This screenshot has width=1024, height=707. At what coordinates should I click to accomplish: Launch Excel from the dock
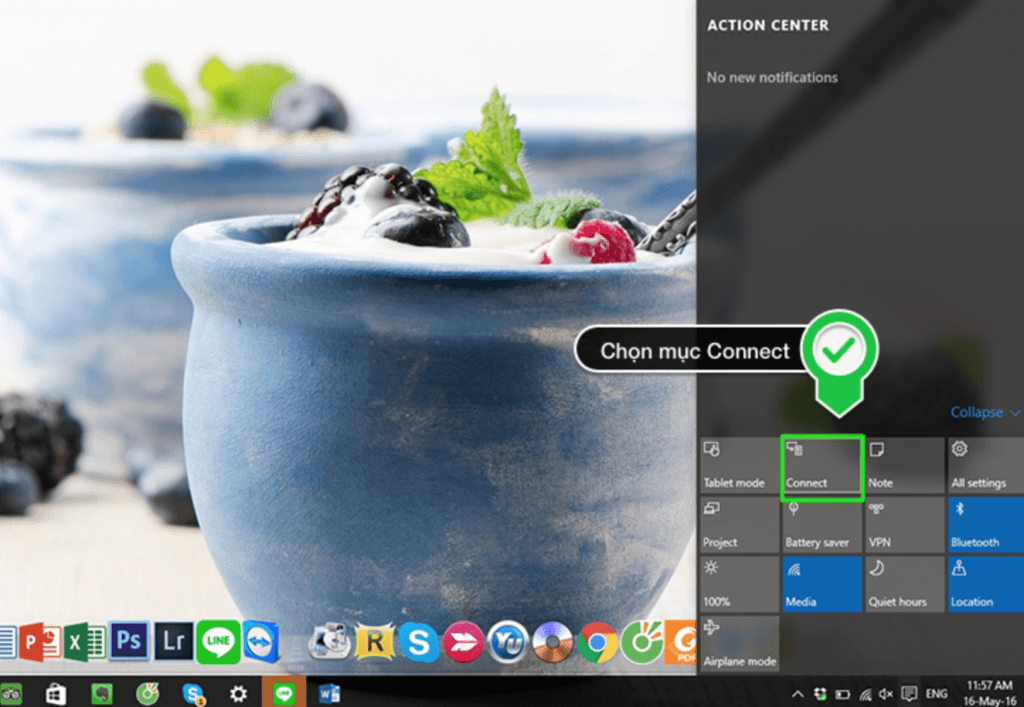85,643
